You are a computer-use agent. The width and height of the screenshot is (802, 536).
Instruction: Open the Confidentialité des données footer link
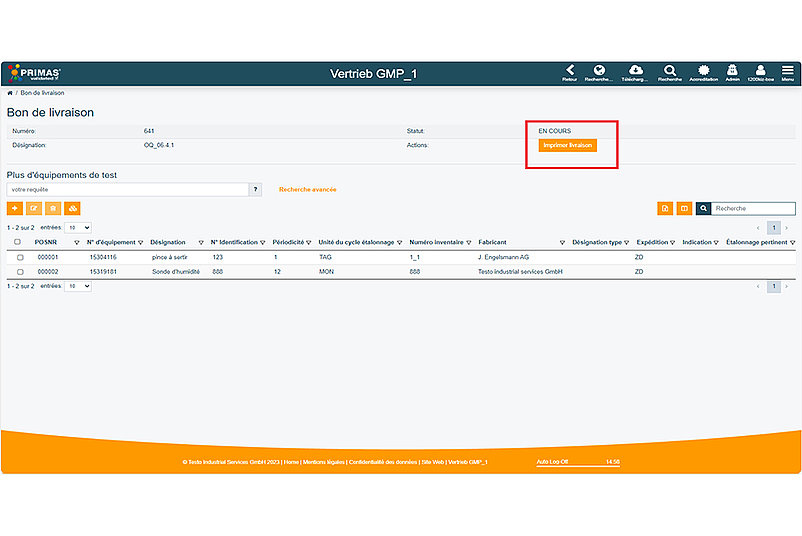pyautogui.click(x=383, y=462)
